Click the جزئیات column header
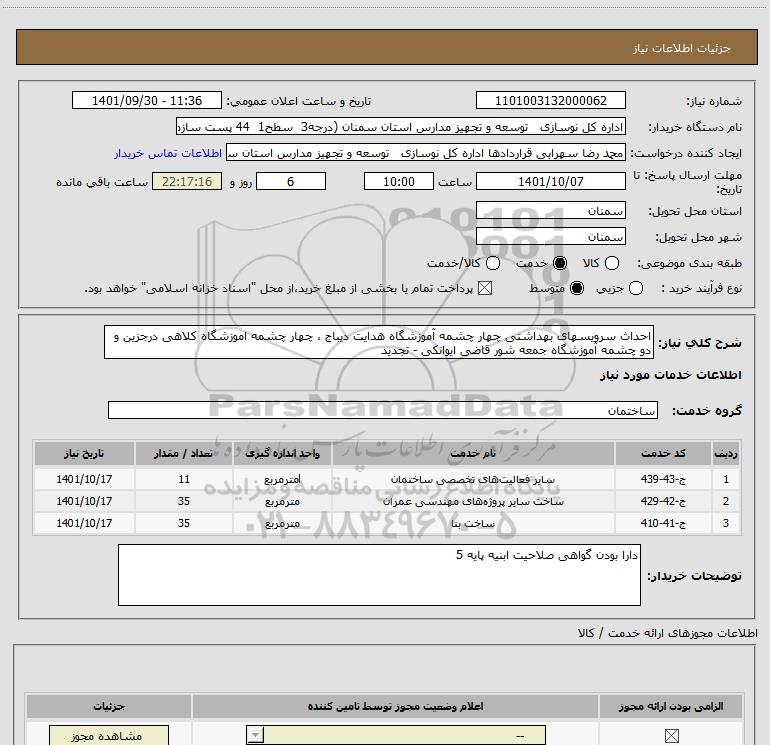The image size is (770, 745). [x=109, y=706]
